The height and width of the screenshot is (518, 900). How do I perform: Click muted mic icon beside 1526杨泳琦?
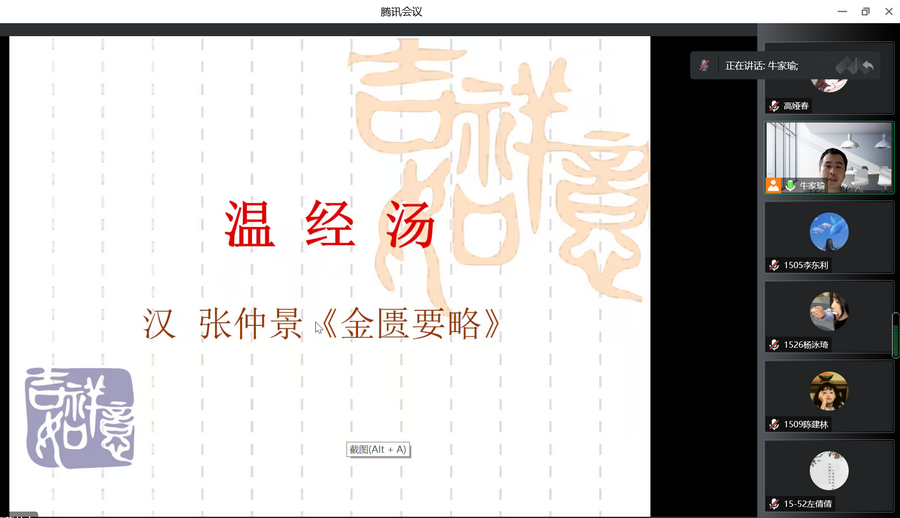point(774,345)
